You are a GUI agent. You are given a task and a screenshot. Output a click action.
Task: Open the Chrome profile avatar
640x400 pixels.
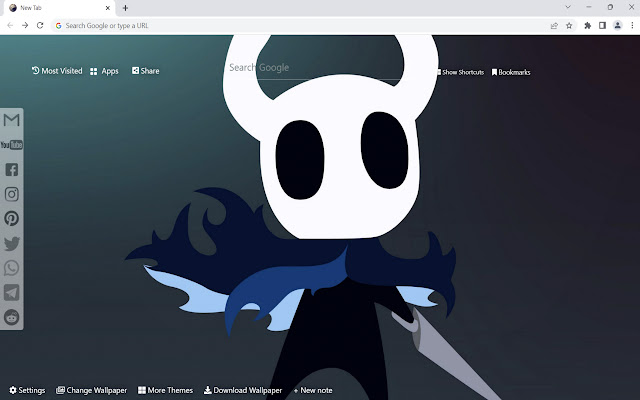(618, 26)
